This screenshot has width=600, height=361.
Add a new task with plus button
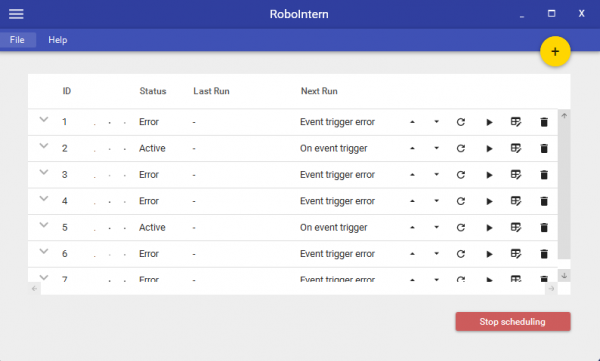pos(555,51)
